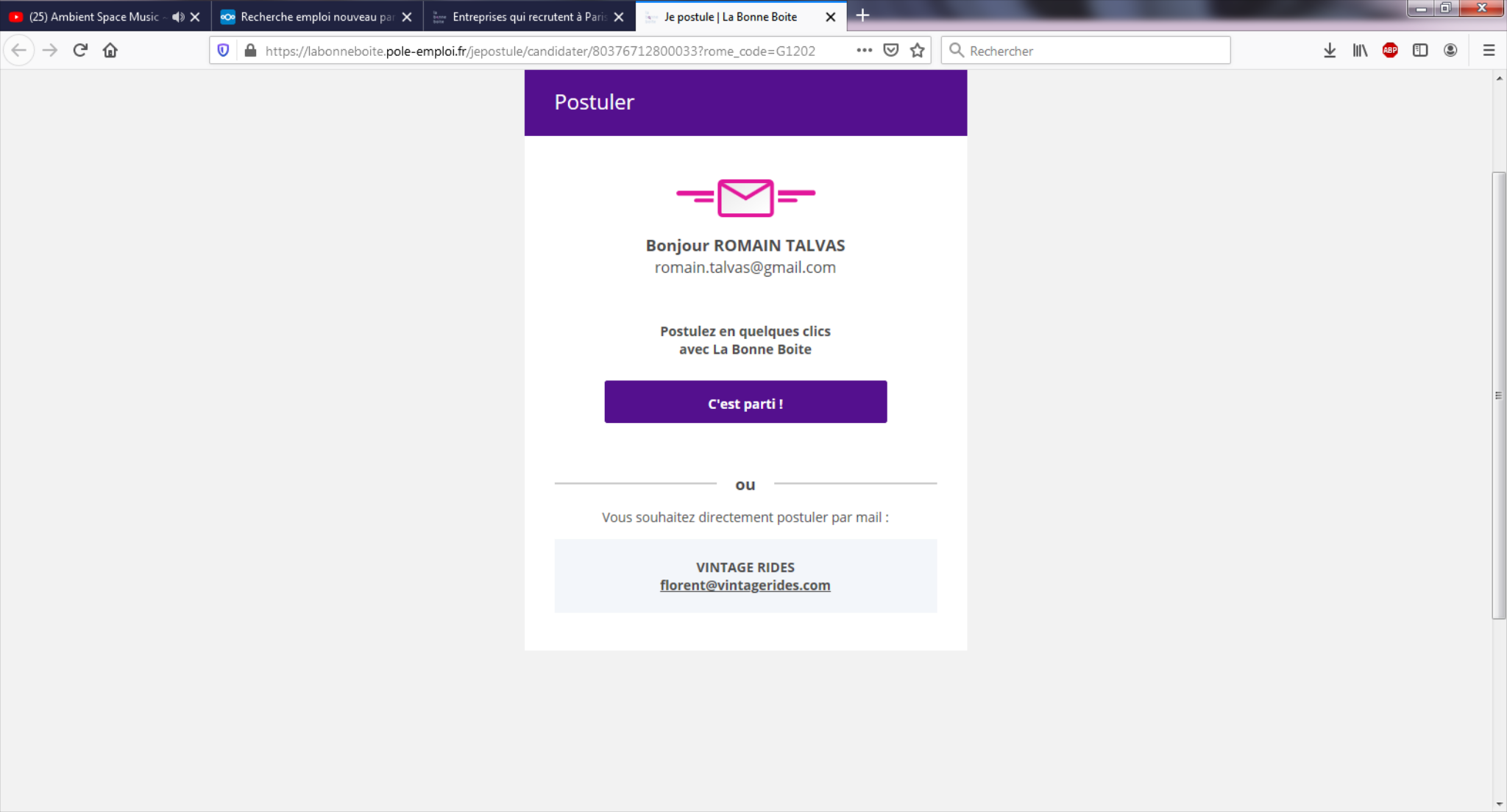This screenshot has height=812, width=1507.
Task: Expand page actions three-dots menu
Action: (x=864, y=50)
